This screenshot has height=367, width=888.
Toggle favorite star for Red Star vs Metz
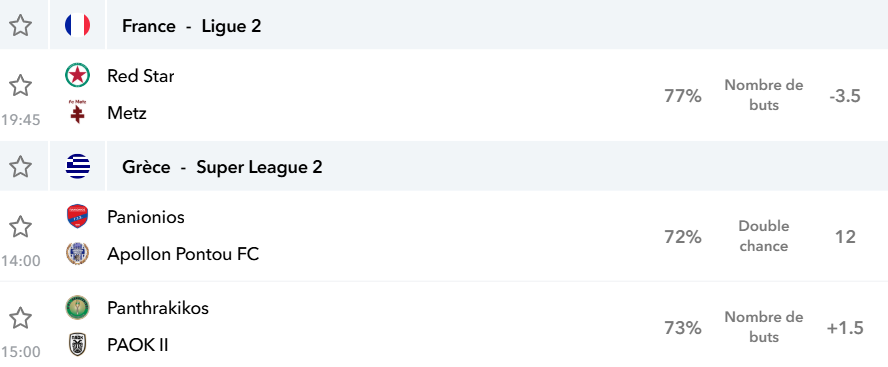[x=21, y=86]
